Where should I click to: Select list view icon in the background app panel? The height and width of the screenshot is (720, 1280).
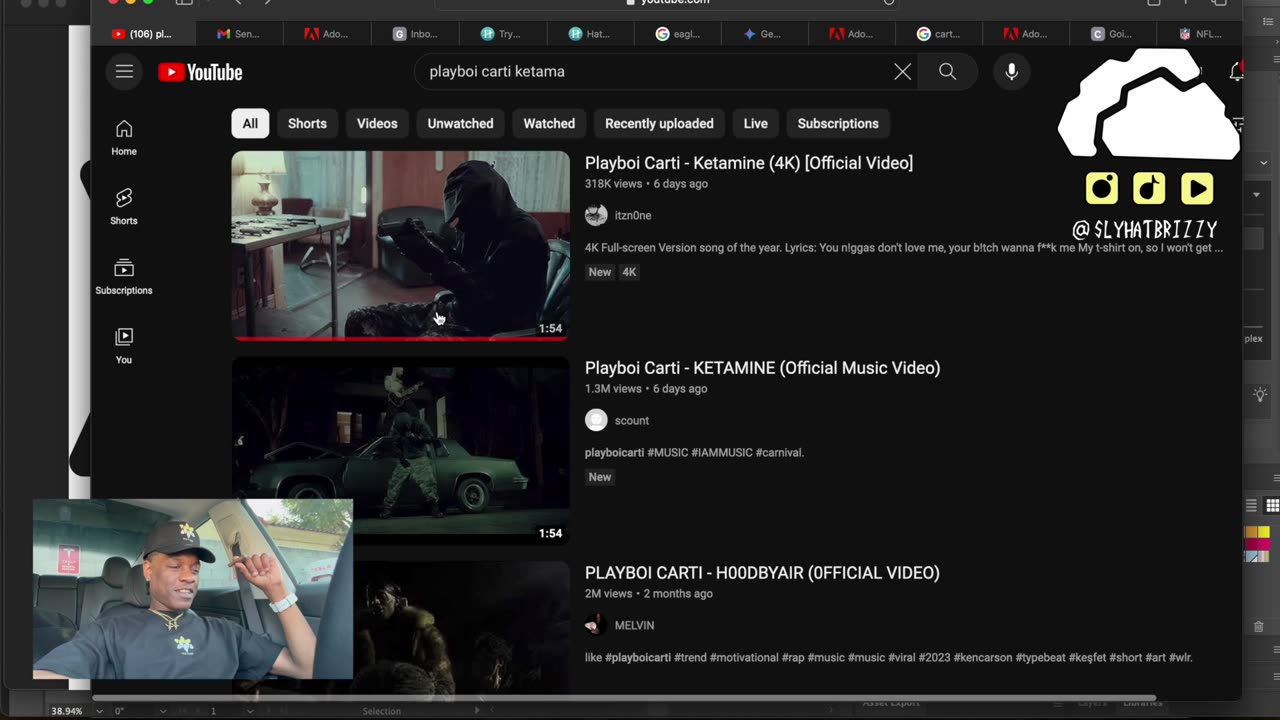click(1251, 506)
